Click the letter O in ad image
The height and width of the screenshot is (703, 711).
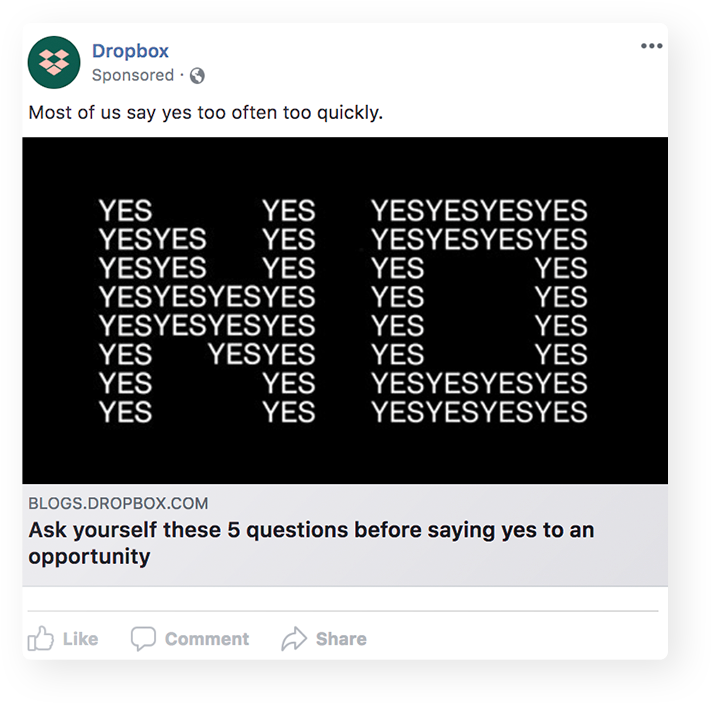point(479,311)
